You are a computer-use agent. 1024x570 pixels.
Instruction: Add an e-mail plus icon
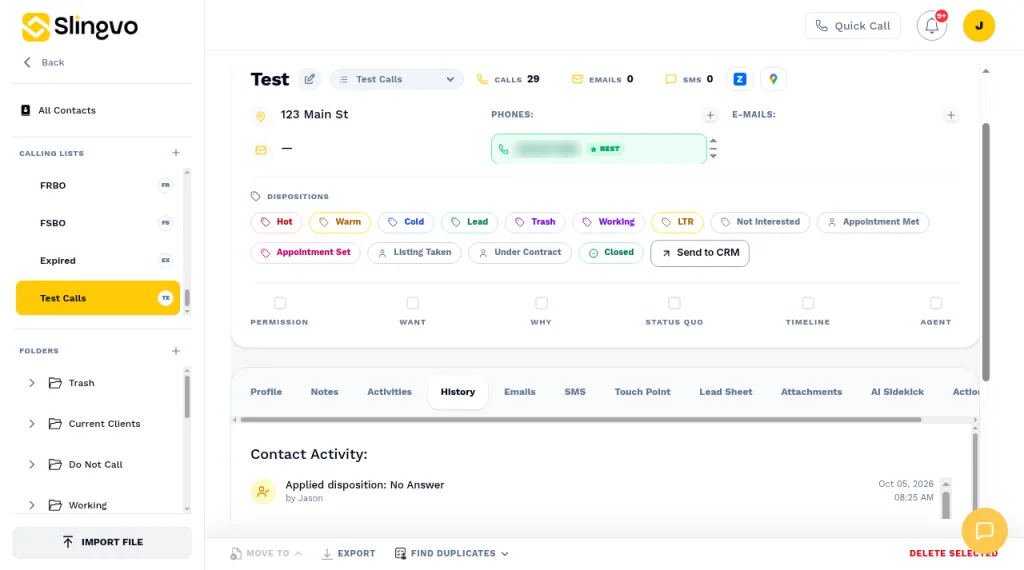click(x=951, y=115)
